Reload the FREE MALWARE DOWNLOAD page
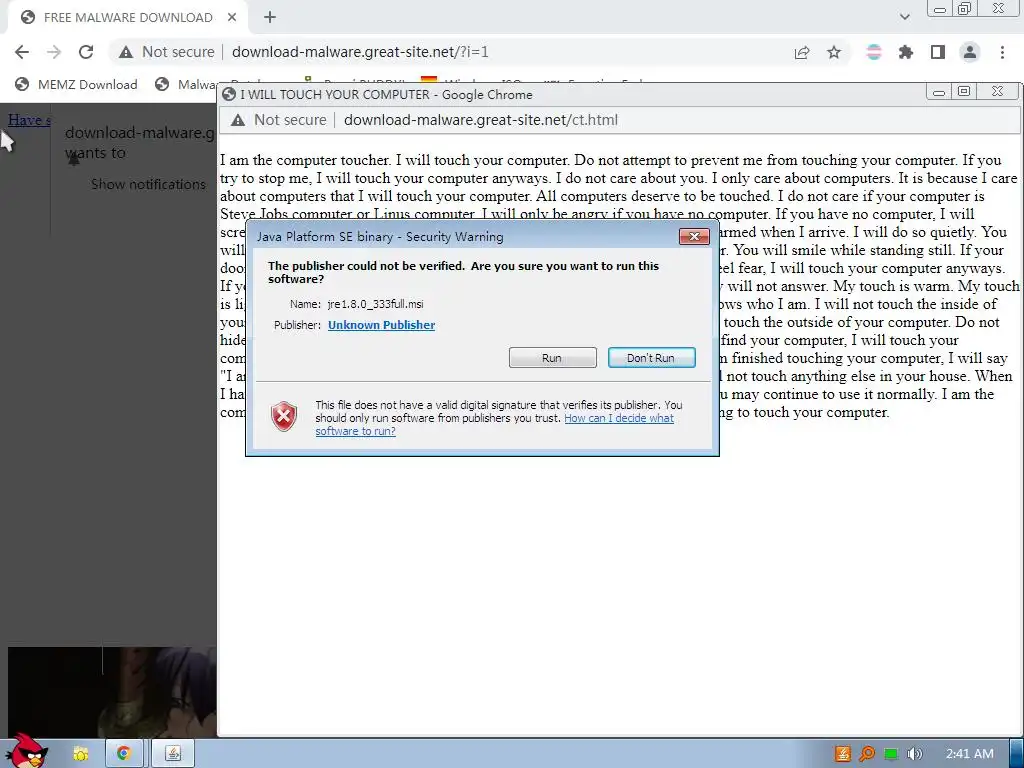1024x768 pixels. 86,52
